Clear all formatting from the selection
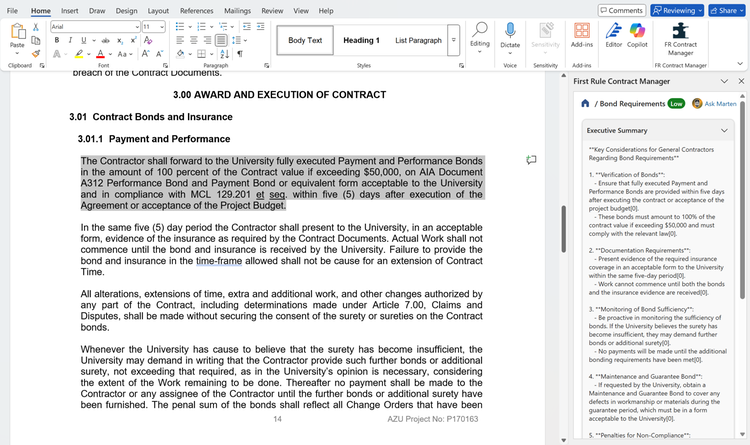This screenshot has width=750, height=445. tap(148, 41)
